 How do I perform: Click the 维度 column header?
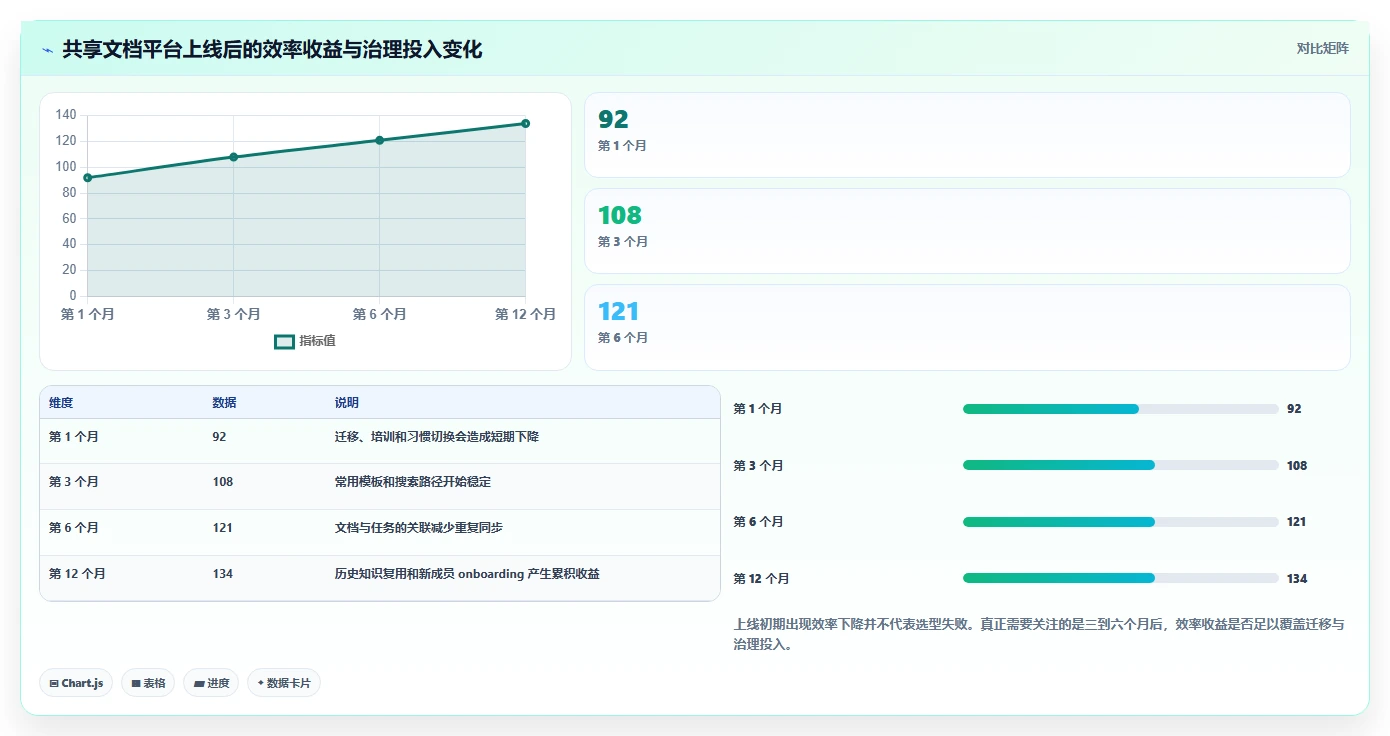click(x=61, y=403)
